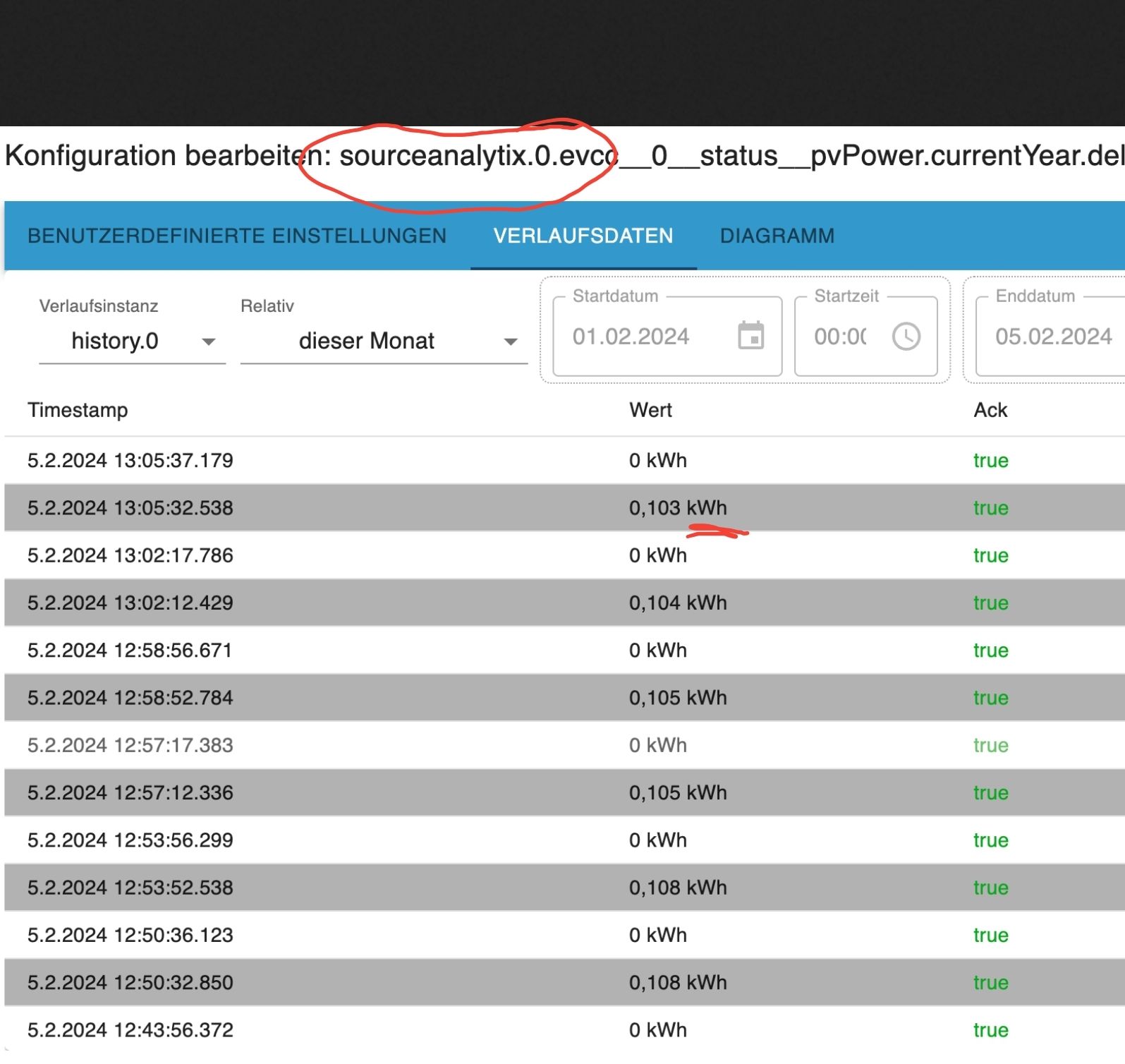Click the Startdatum field showing 01.02.2024

tap(667, 337)
